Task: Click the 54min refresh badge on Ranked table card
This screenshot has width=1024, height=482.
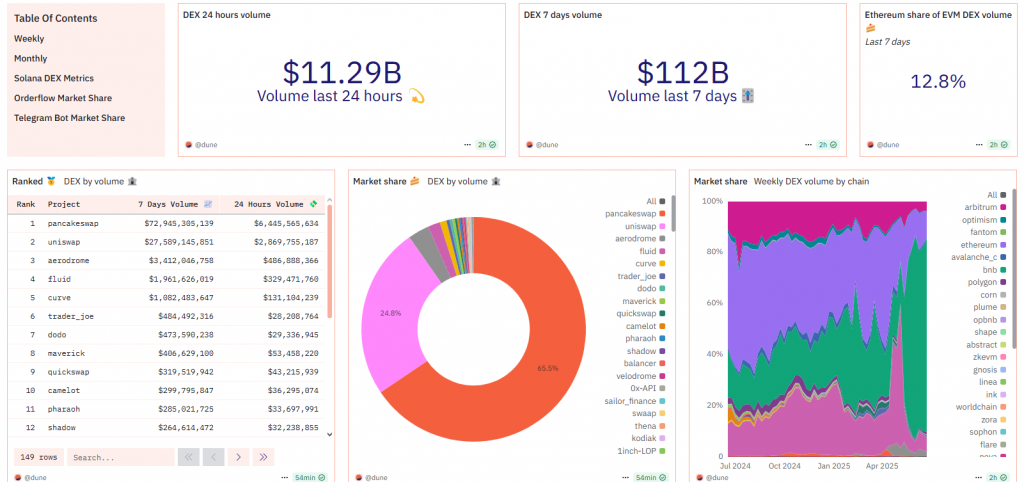Action: 310,477
